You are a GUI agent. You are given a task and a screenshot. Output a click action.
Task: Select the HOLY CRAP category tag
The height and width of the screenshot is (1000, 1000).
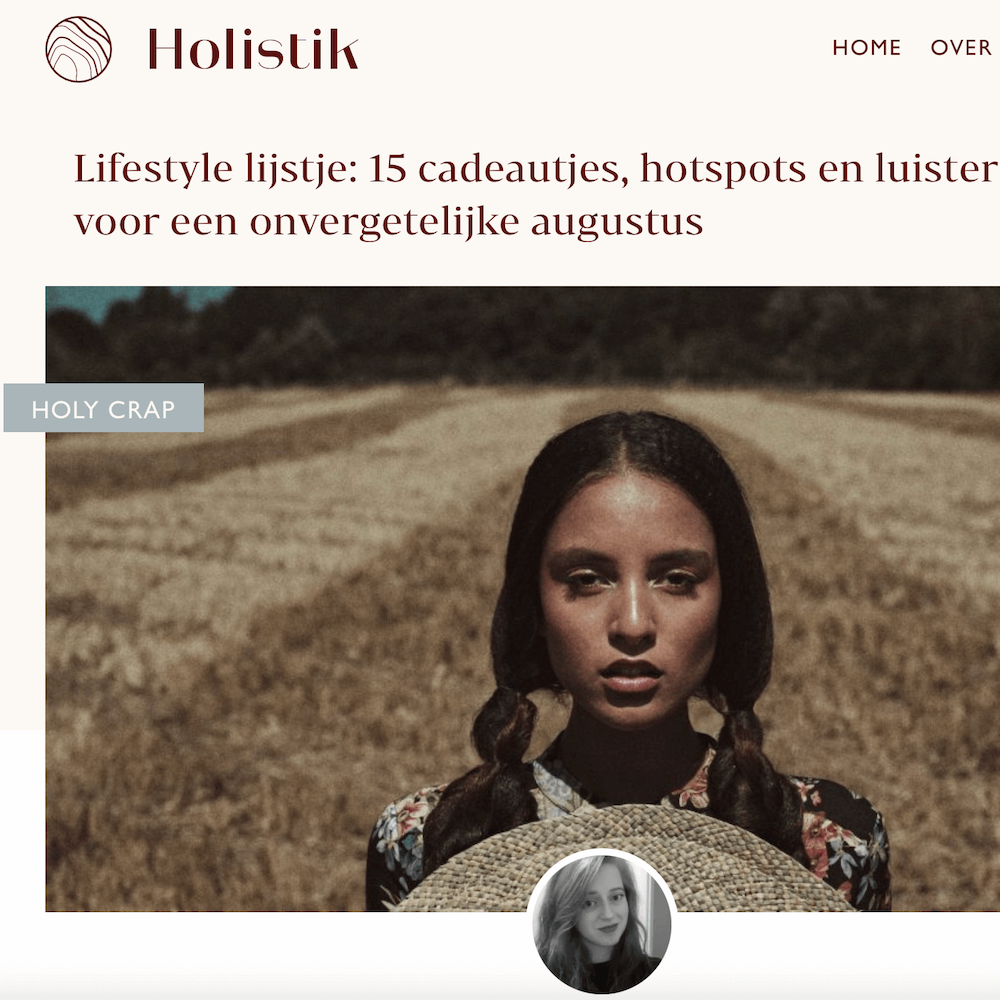[x=104, y=408]
